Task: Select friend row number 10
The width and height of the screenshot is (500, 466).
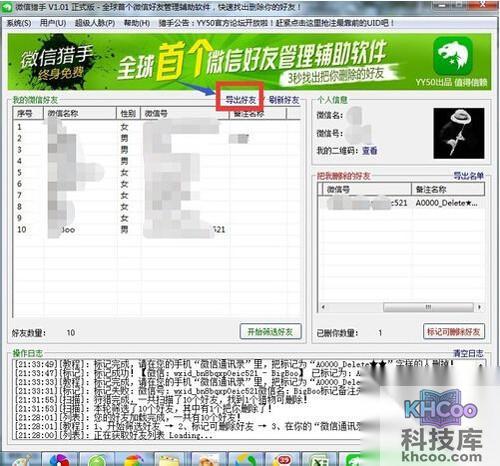Action: click(x=157, y=229)
